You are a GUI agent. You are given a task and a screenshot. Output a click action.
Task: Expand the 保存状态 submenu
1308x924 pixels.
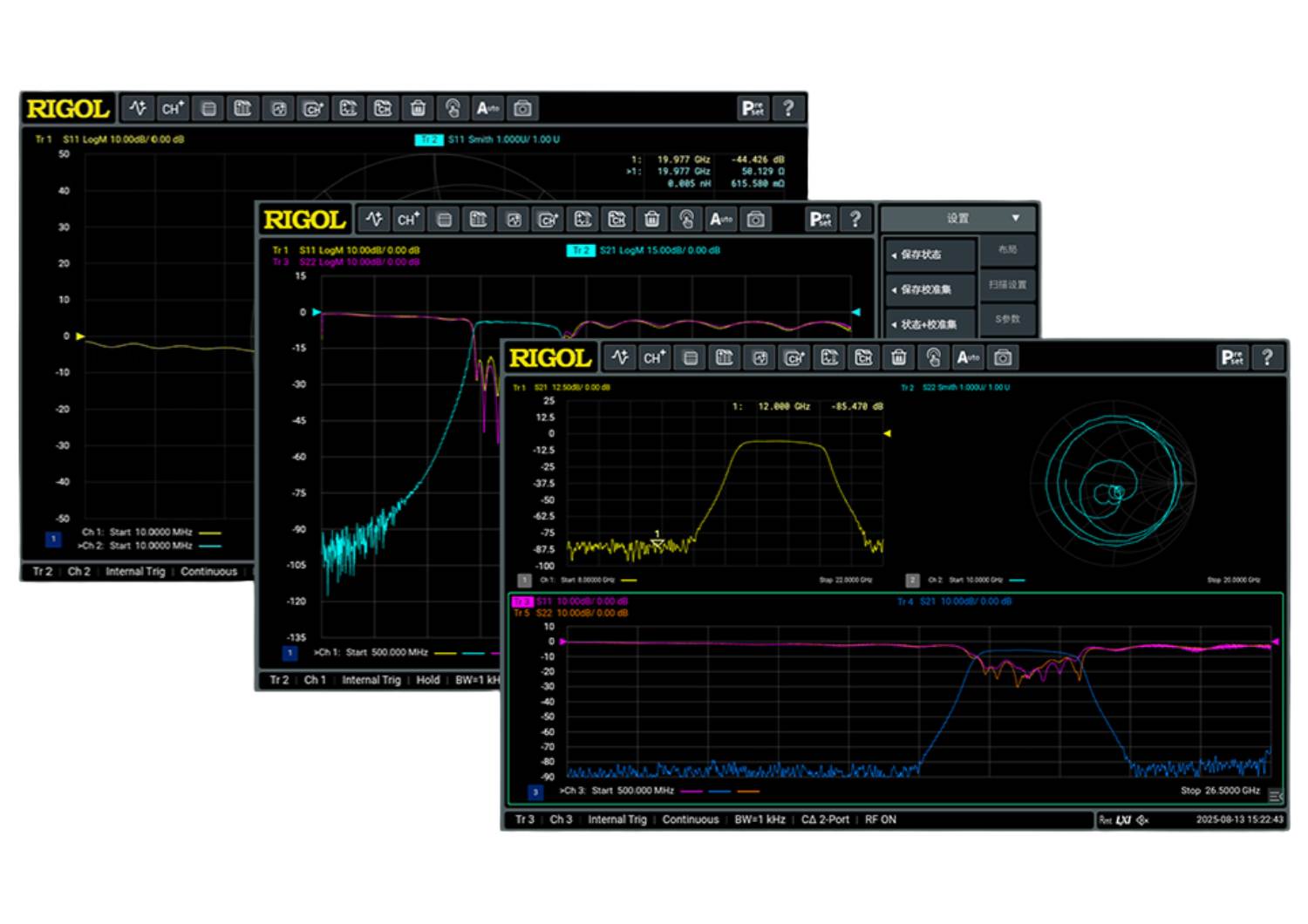point(928,255)
